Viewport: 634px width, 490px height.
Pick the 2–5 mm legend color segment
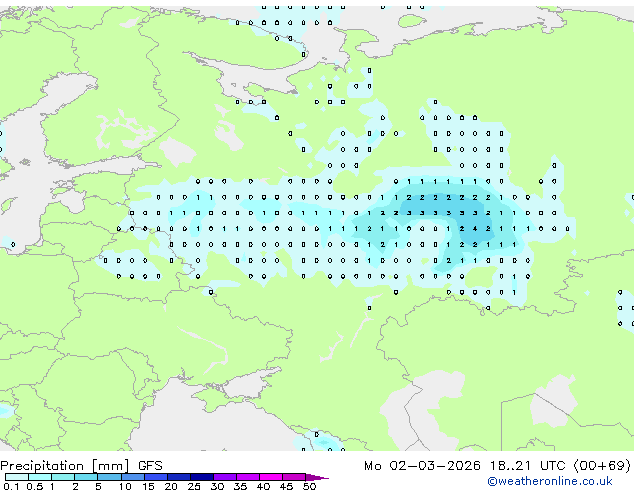pos(86,477)
